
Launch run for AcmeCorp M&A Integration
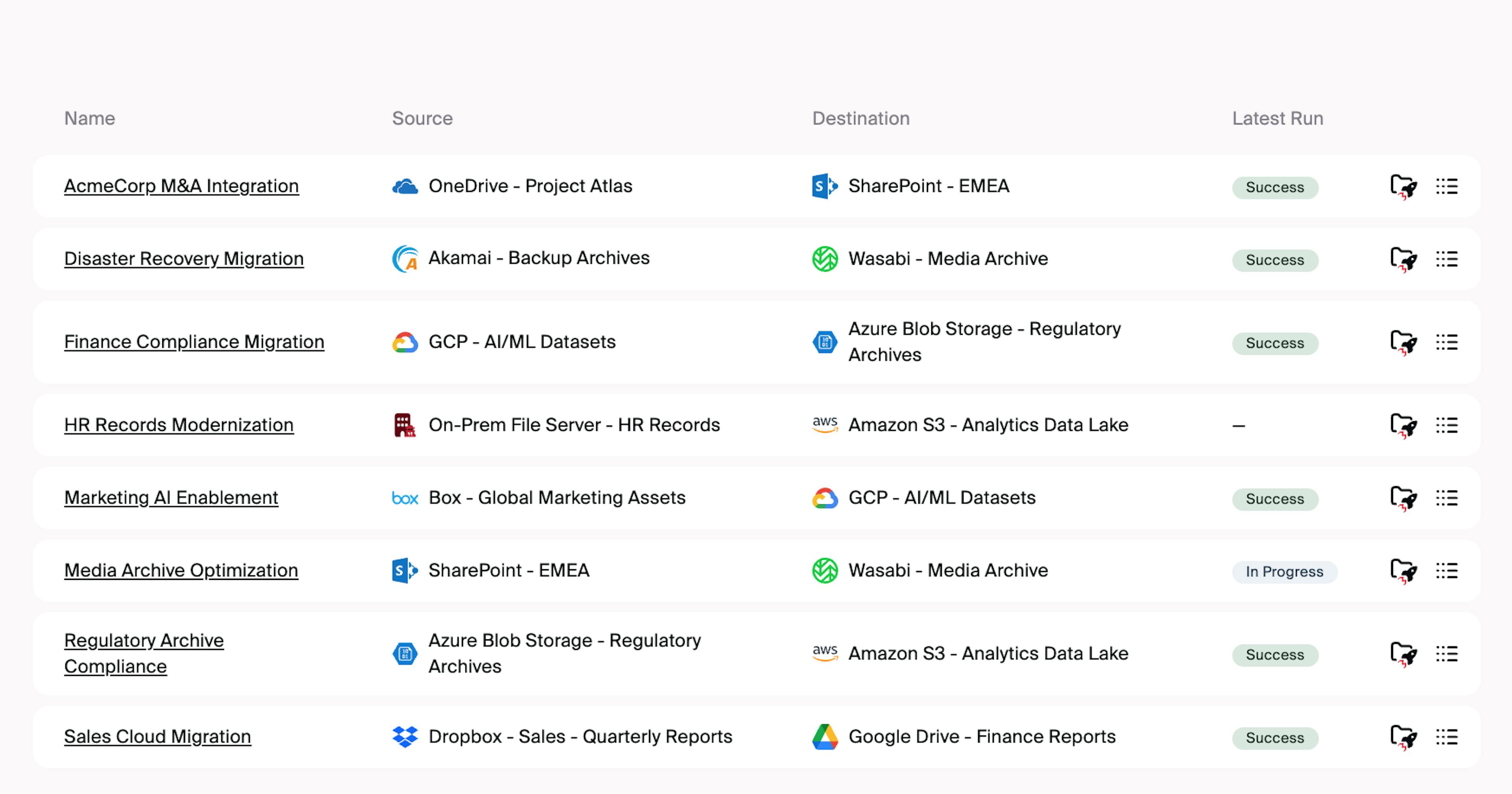pyautogui.click(x=1403, y=187)
